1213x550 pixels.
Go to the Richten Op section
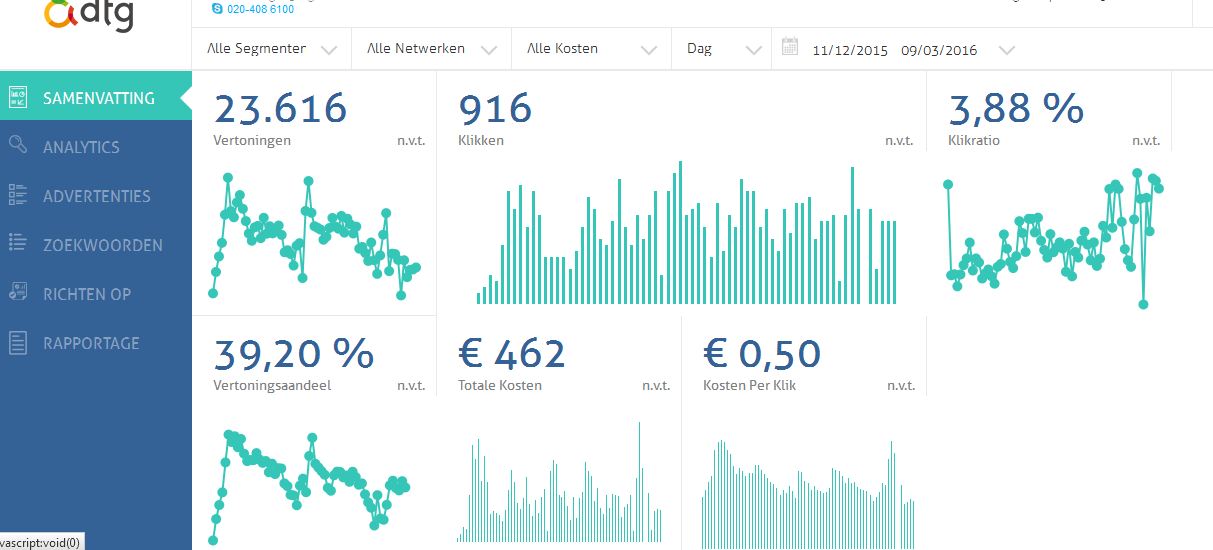pos(96,294)
